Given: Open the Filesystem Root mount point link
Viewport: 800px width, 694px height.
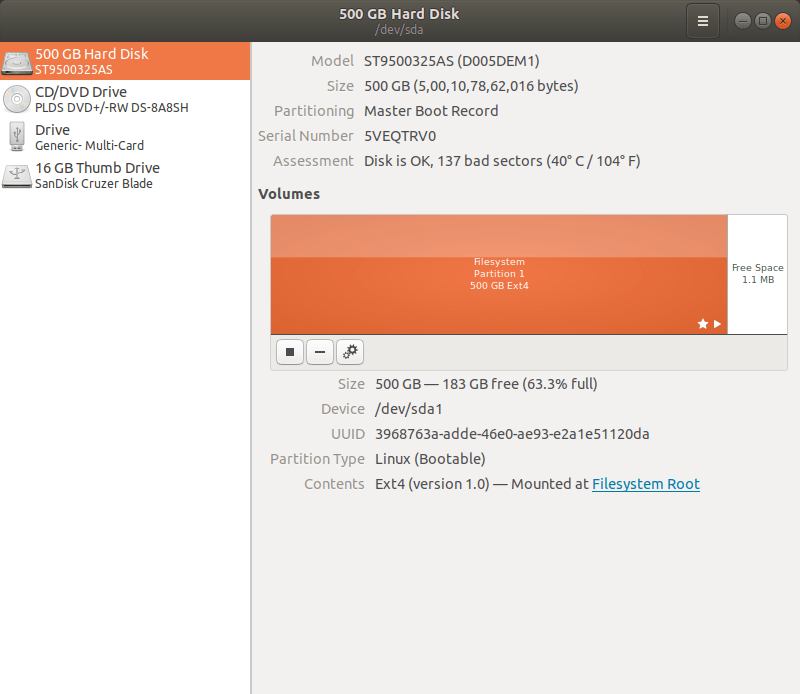Looking at the screenshot, I should (x=645, y=484).
